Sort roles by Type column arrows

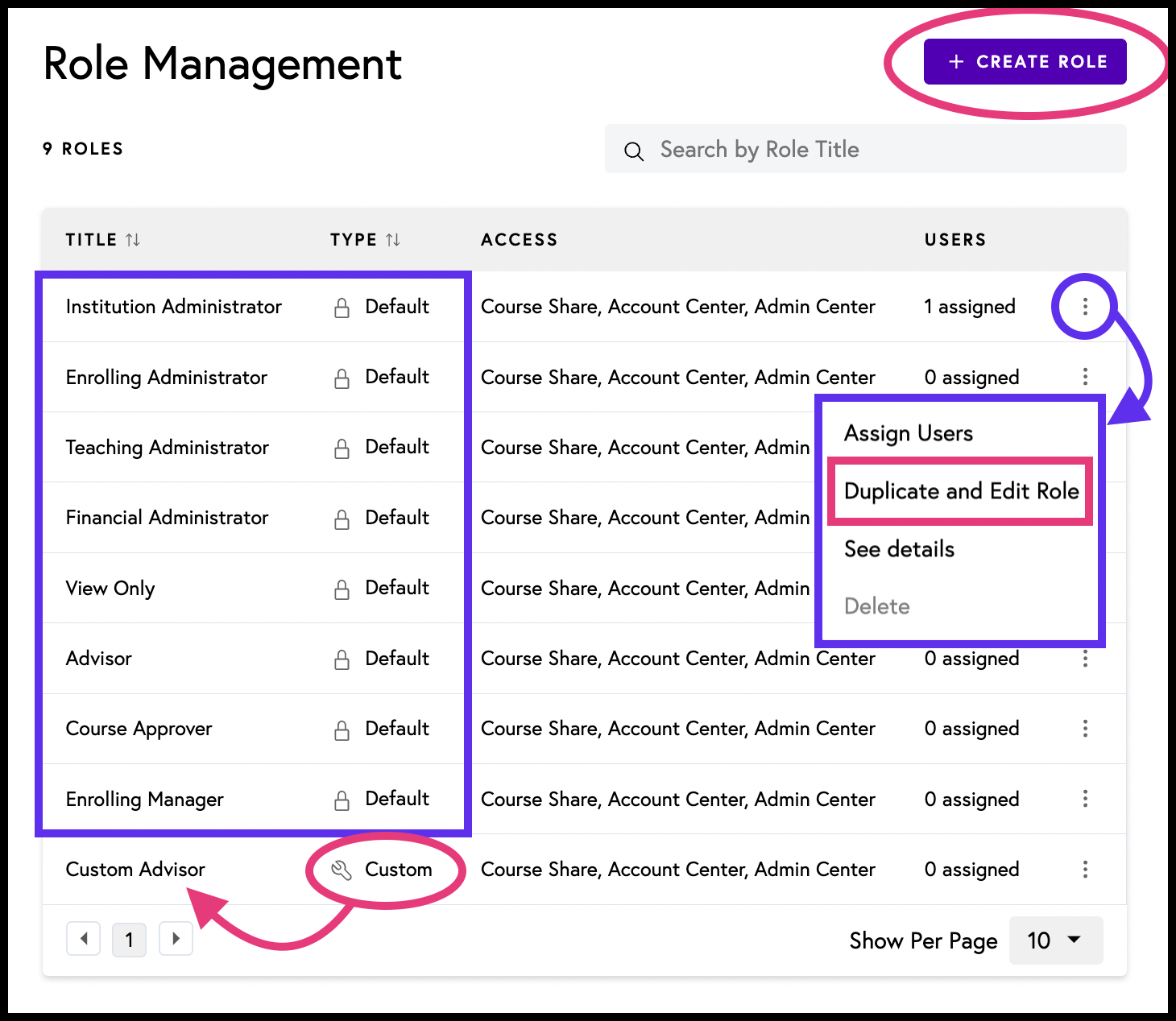393,240
